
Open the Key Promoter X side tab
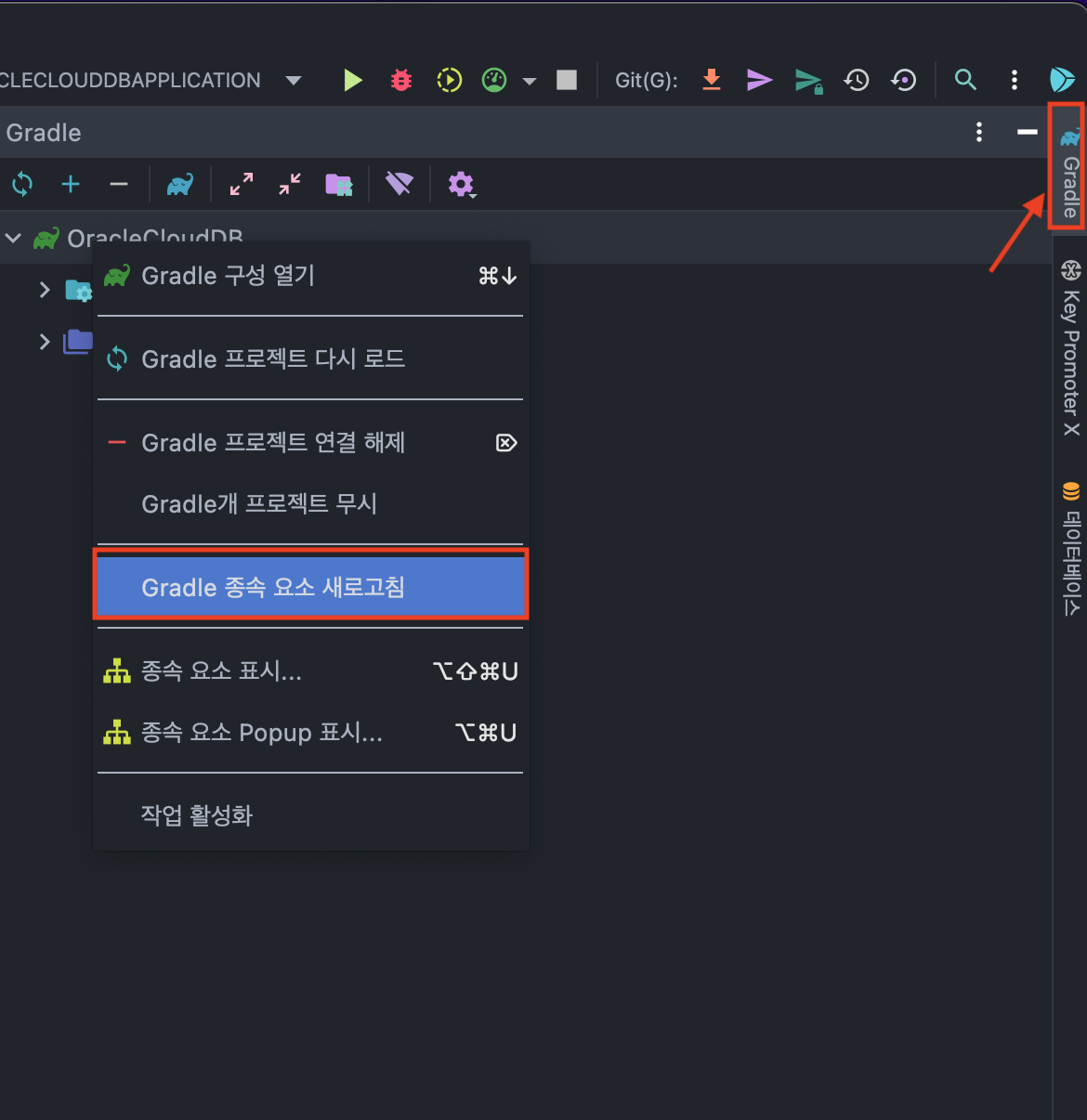tap(1070, 348)
